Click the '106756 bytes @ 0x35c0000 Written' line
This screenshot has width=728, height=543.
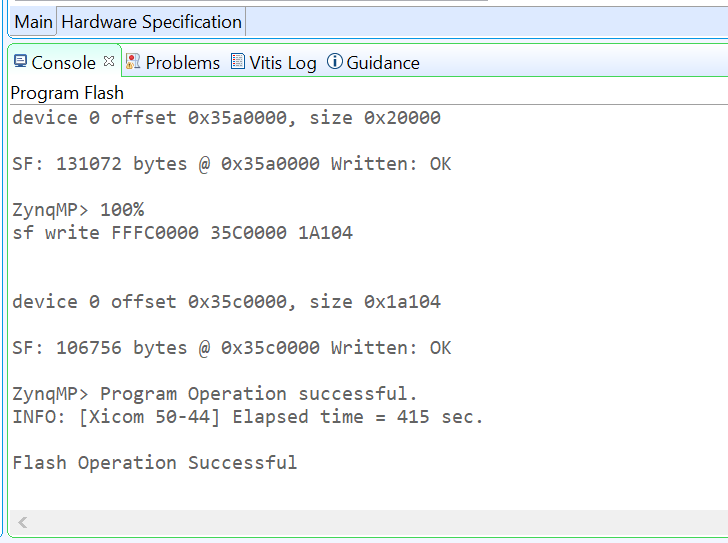pos(231,348)
